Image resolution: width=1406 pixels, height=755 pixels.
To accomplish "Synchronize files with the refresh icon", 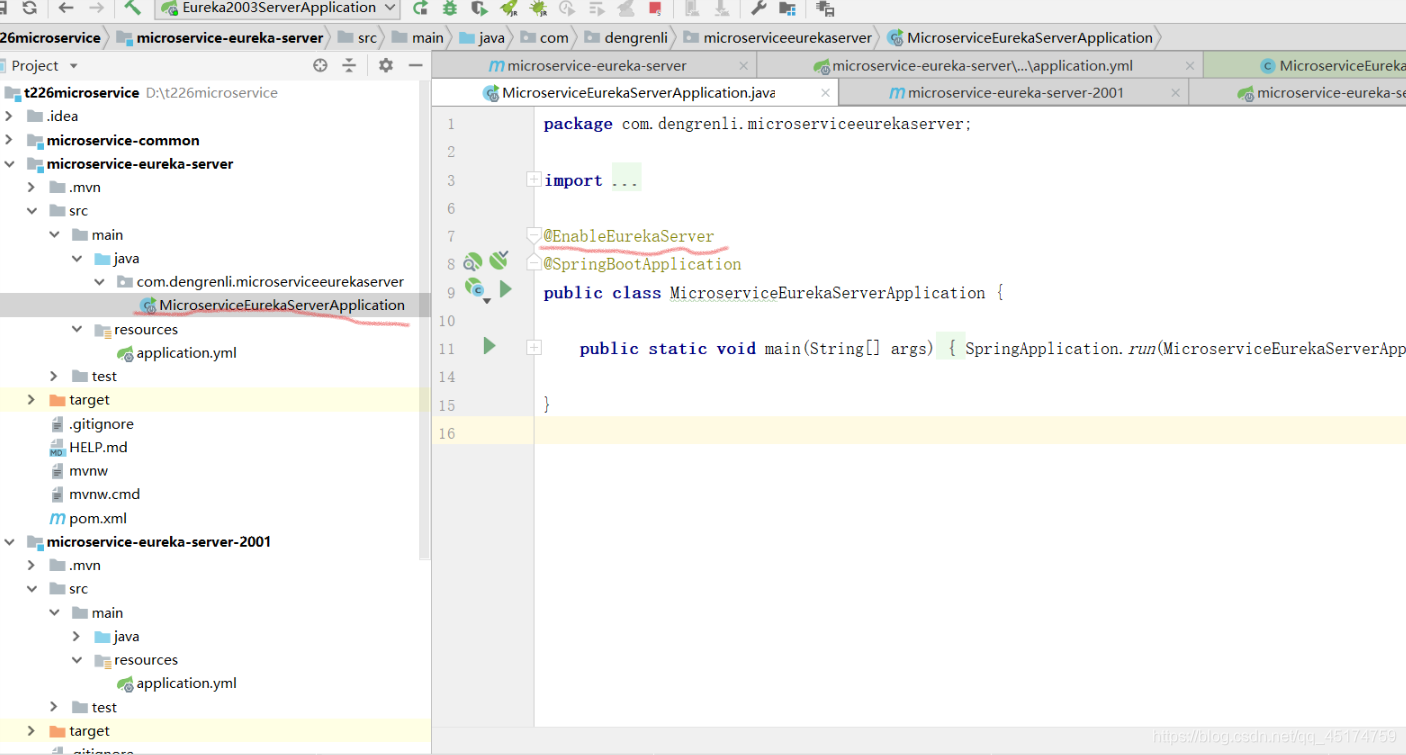I will 30,8.
